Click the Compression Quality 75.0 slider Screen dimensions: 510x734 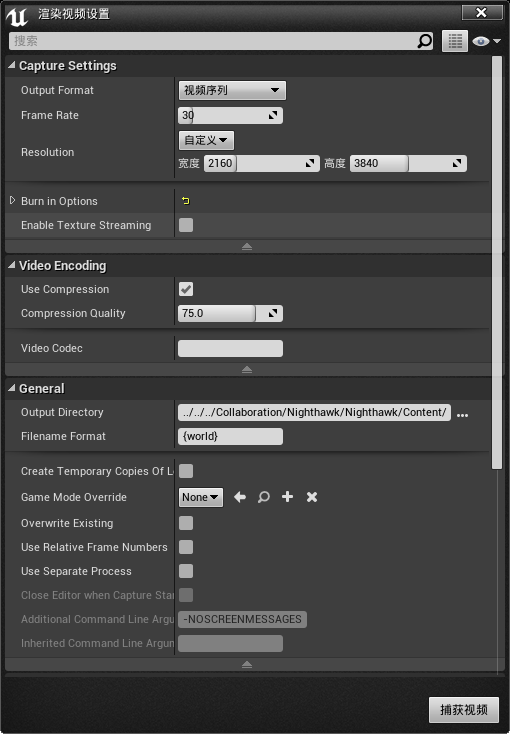230,313
